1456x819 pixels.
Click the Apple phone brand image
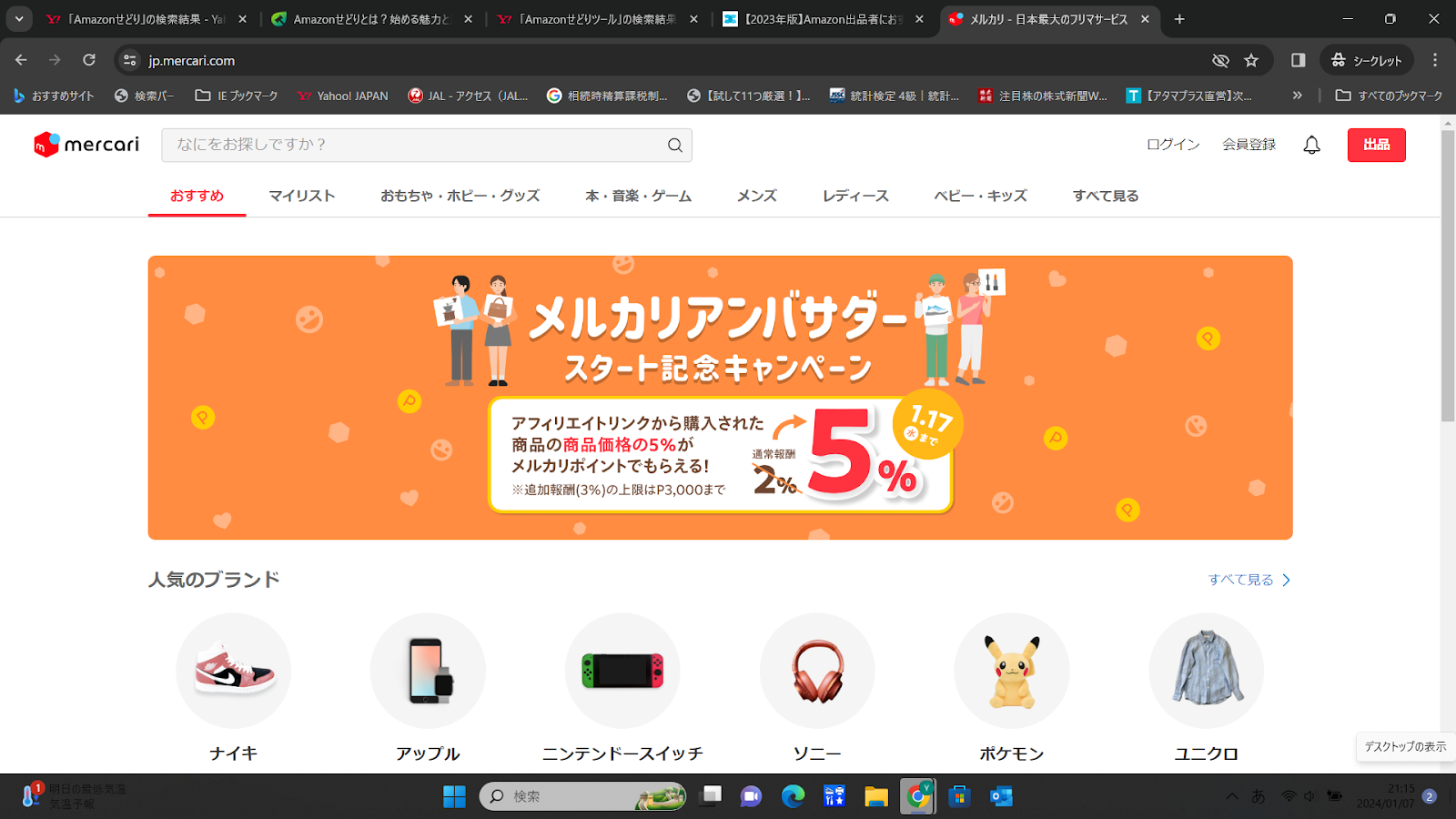point(428,671)
